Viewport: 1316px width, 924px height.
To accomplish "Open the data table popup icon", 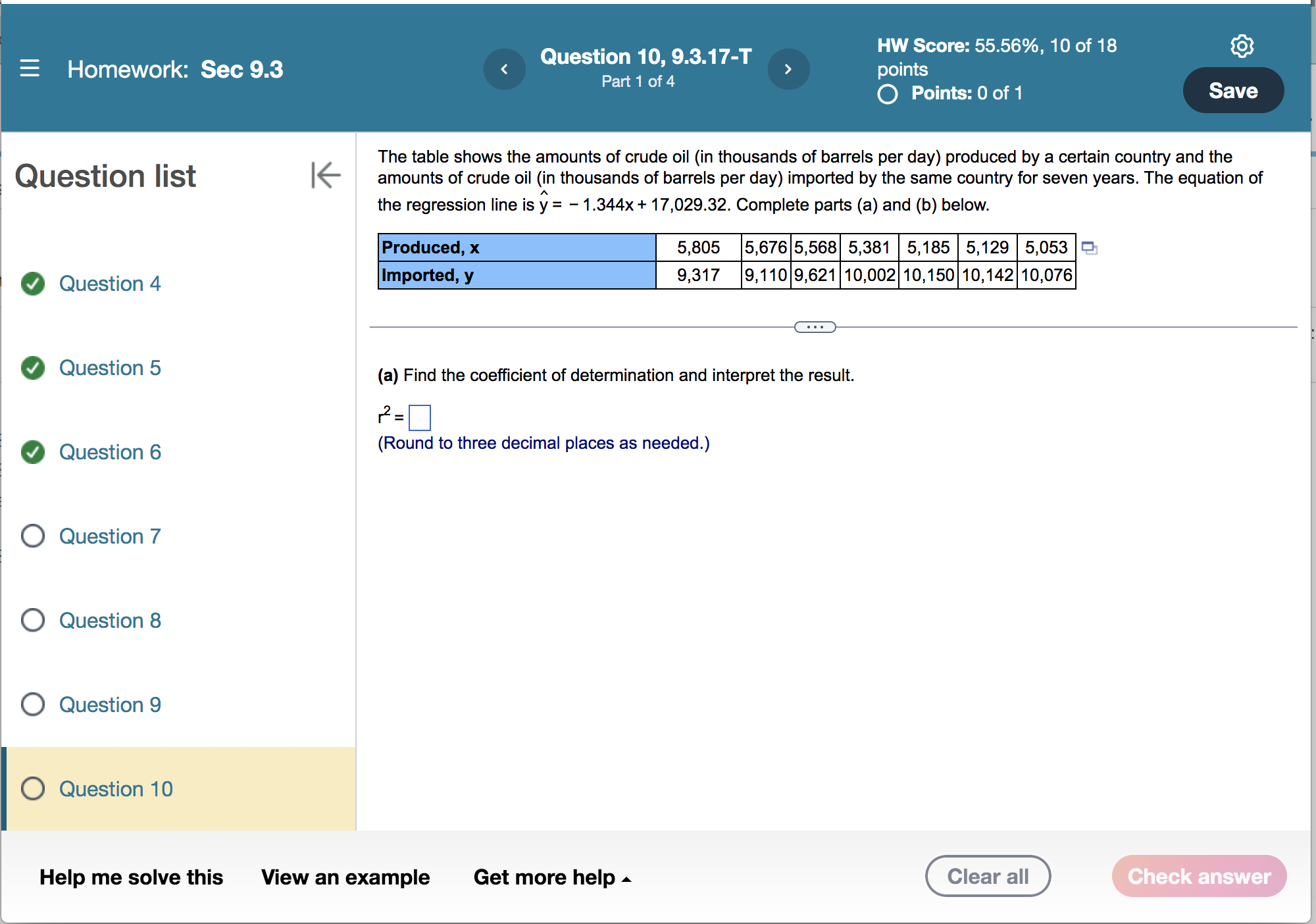I will point(1089,248).
